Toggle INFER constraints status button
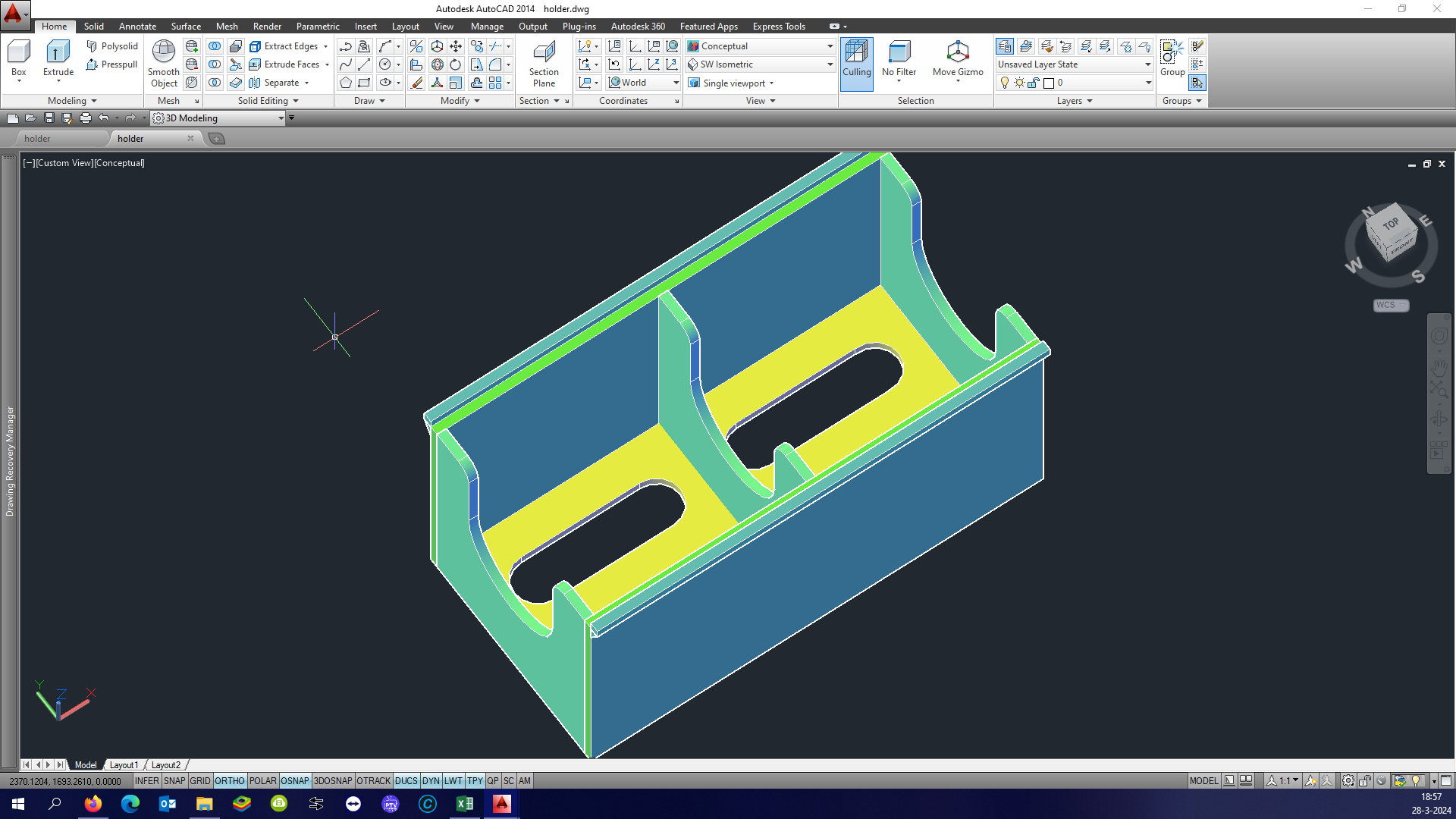The width and height of the screenshot is (1456, 819). click(147, 781)
